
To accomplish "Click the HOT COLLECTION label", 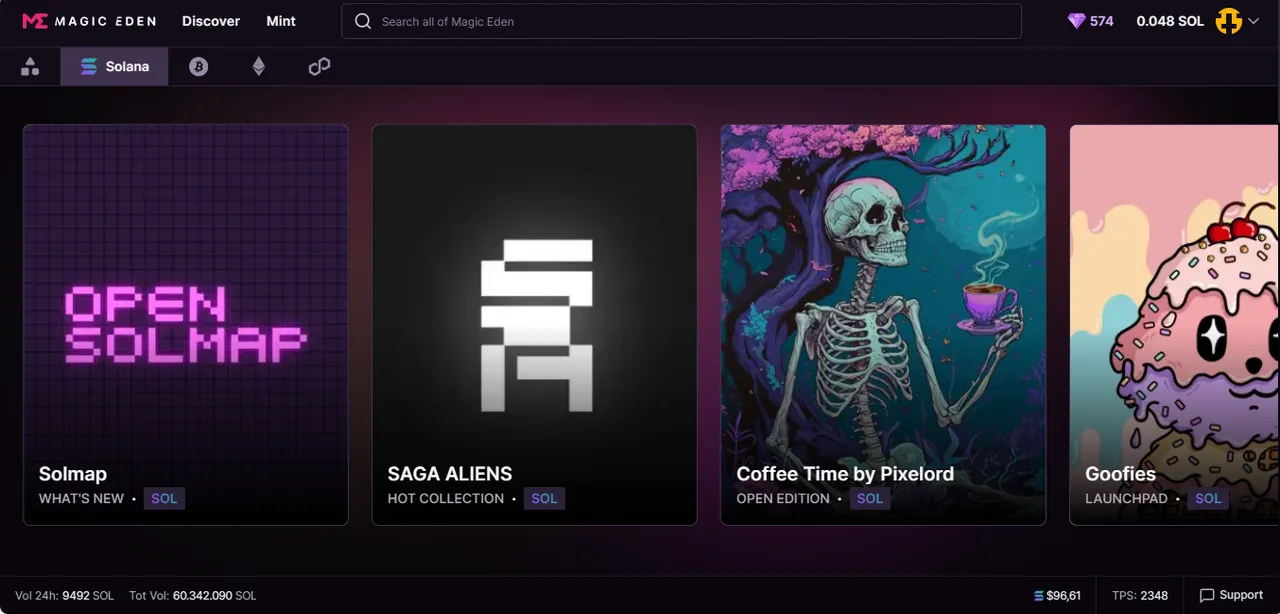I will [x=446, y=498].
